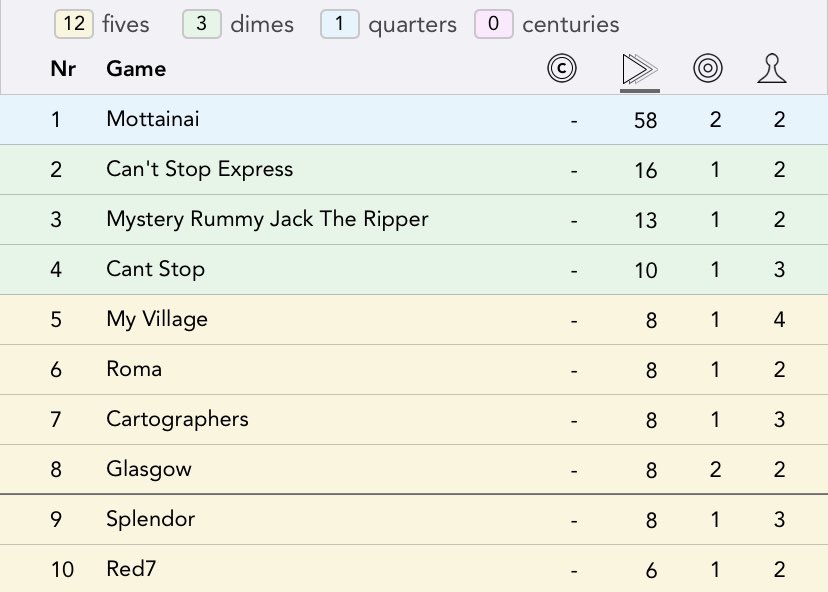This screenshot has height=592, width=828.
Task: Click the dimes label
Action: coord(262,24)
